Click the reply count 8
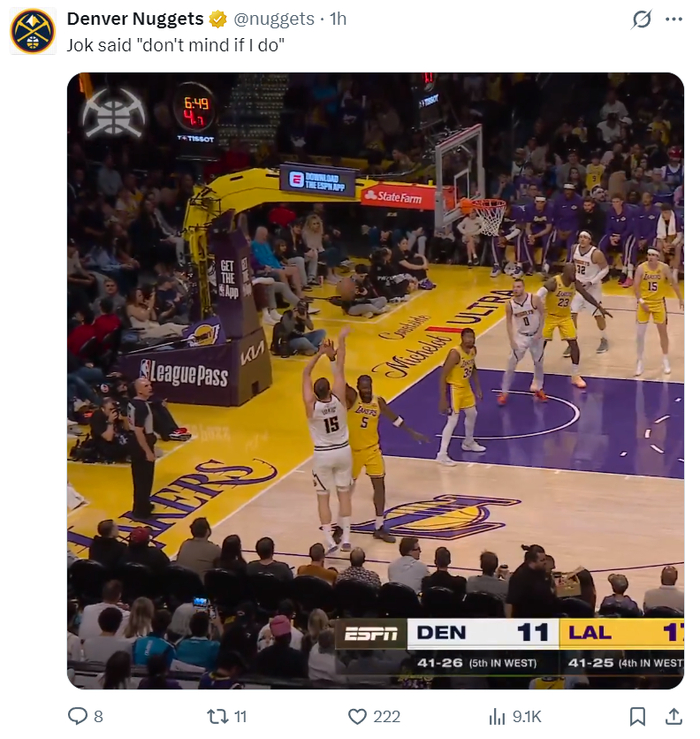 pyautogui.click(x=98, y=716)
